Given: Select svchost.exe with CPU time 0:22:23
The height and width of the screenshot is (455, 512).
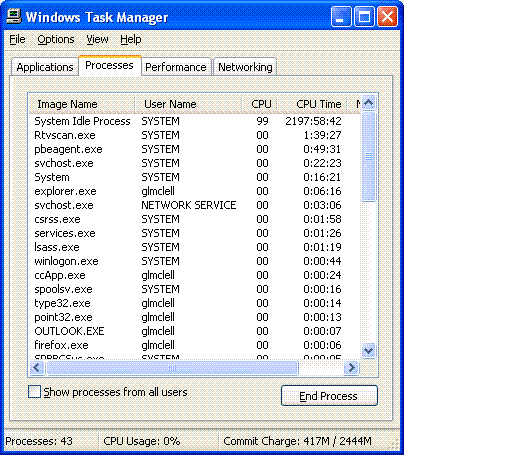Looking at the screenshot, I should [195, 163].
